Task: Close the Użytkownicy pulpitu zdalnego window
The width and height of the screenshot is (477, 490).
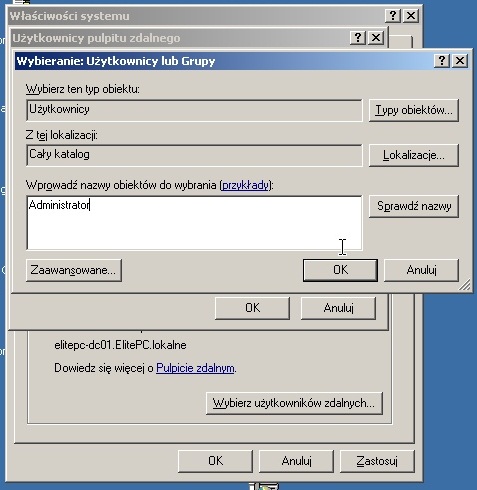Action: click(x=376, y=37)
